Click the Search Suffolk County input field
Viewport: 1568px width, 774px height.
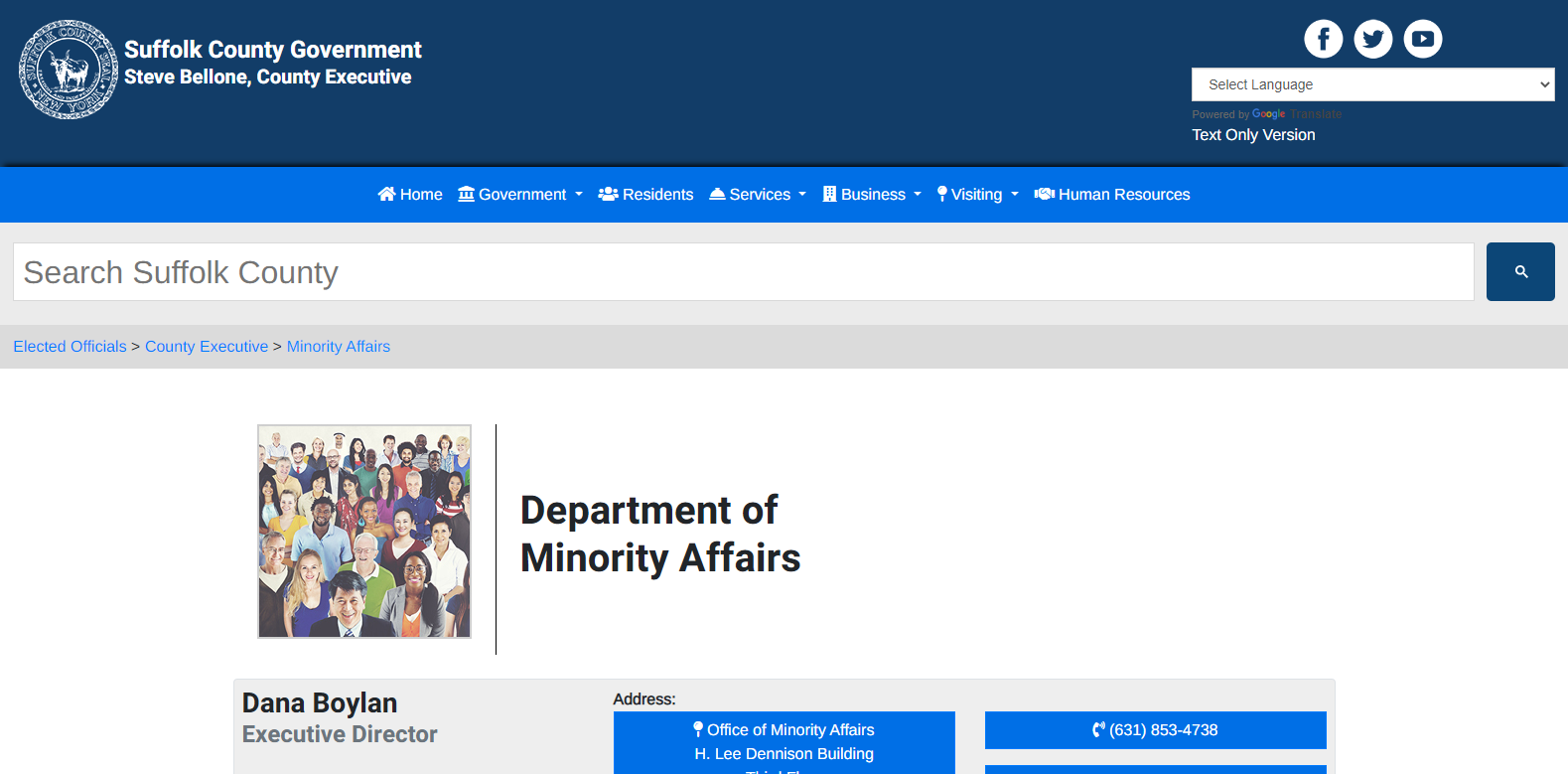743,272
